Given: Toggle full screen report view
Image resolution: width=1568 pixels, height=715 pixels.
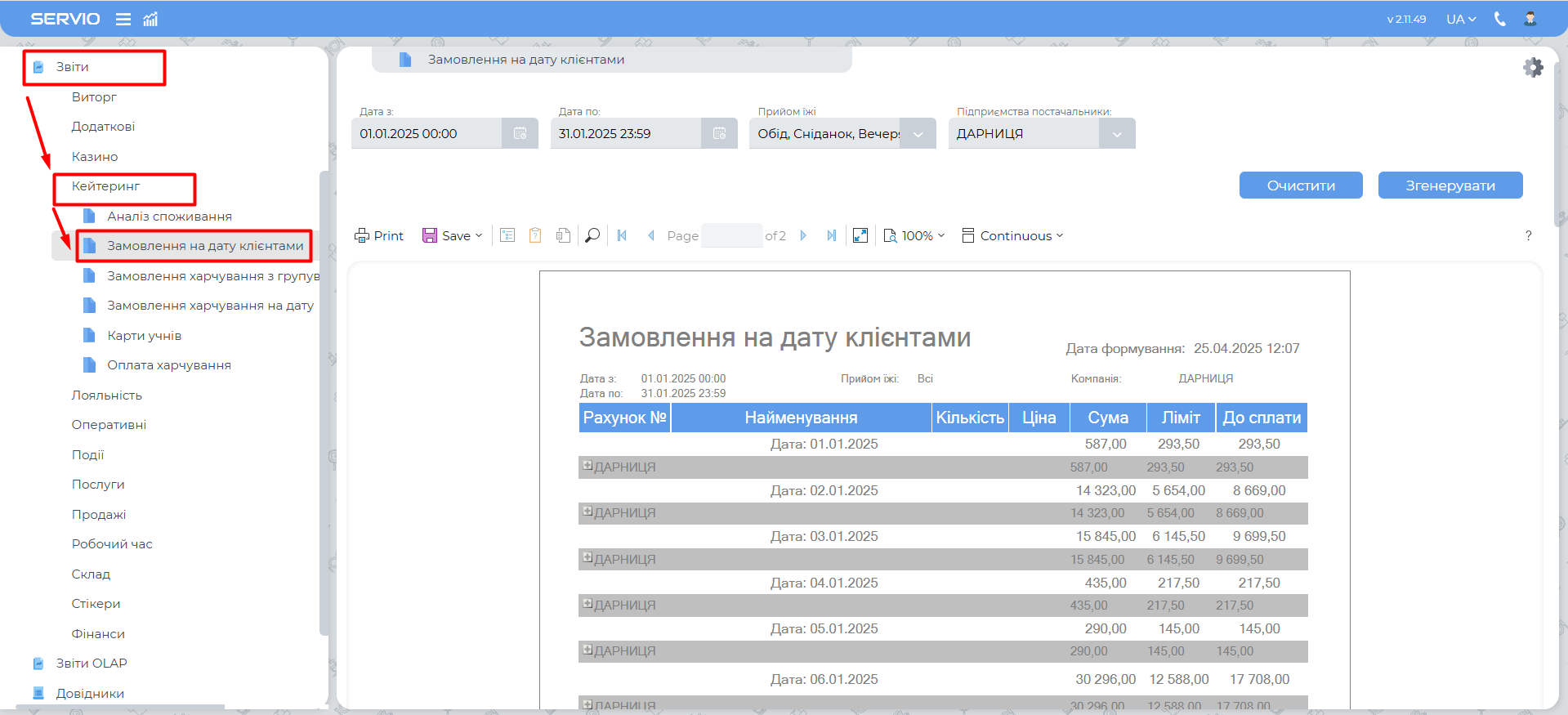Looking at the screenshot, I should click(860, 235).
